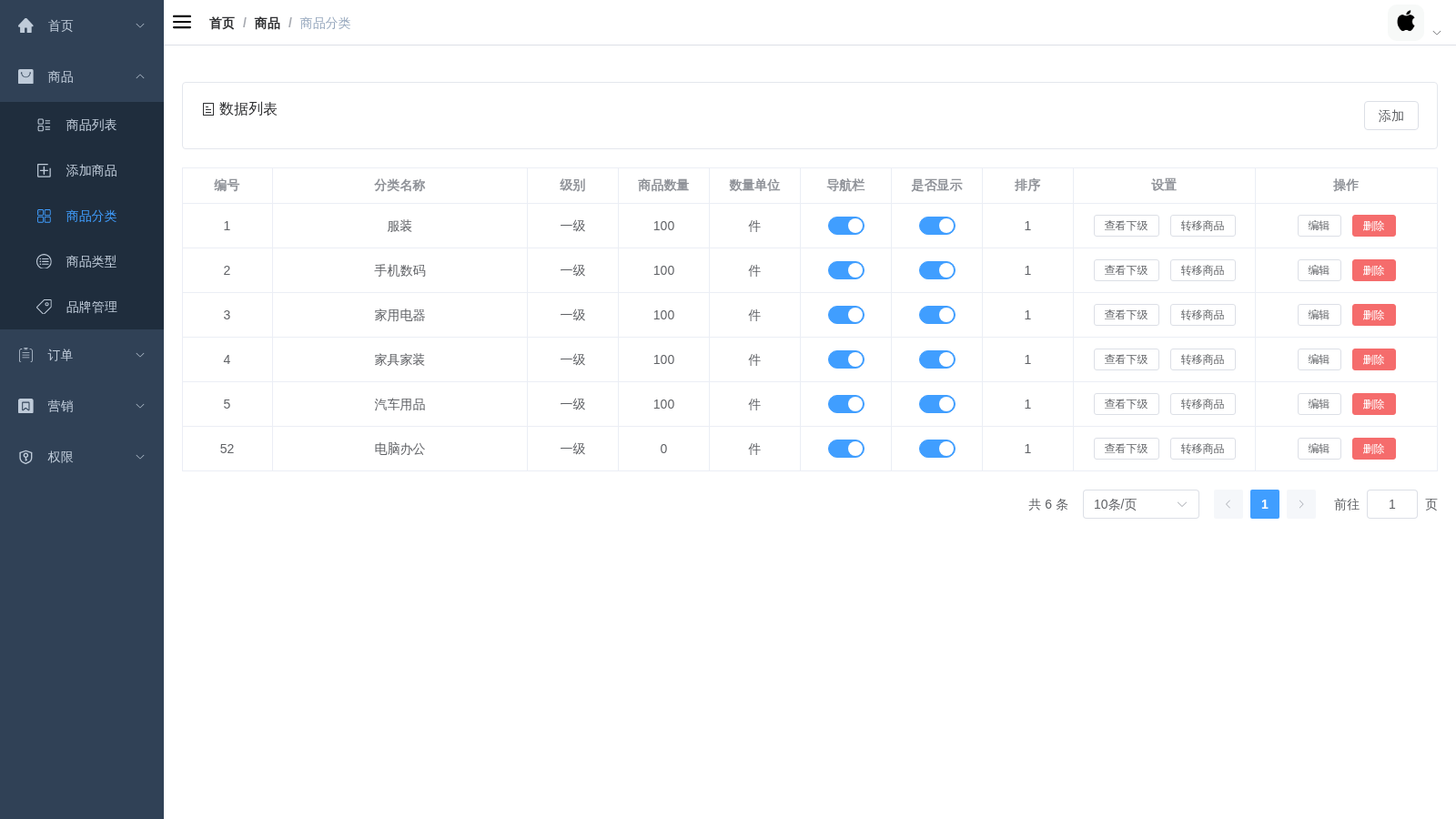The image size is (1456, 819).
Task: Open 品牌管理 menu item
Action: click(82, 307)
